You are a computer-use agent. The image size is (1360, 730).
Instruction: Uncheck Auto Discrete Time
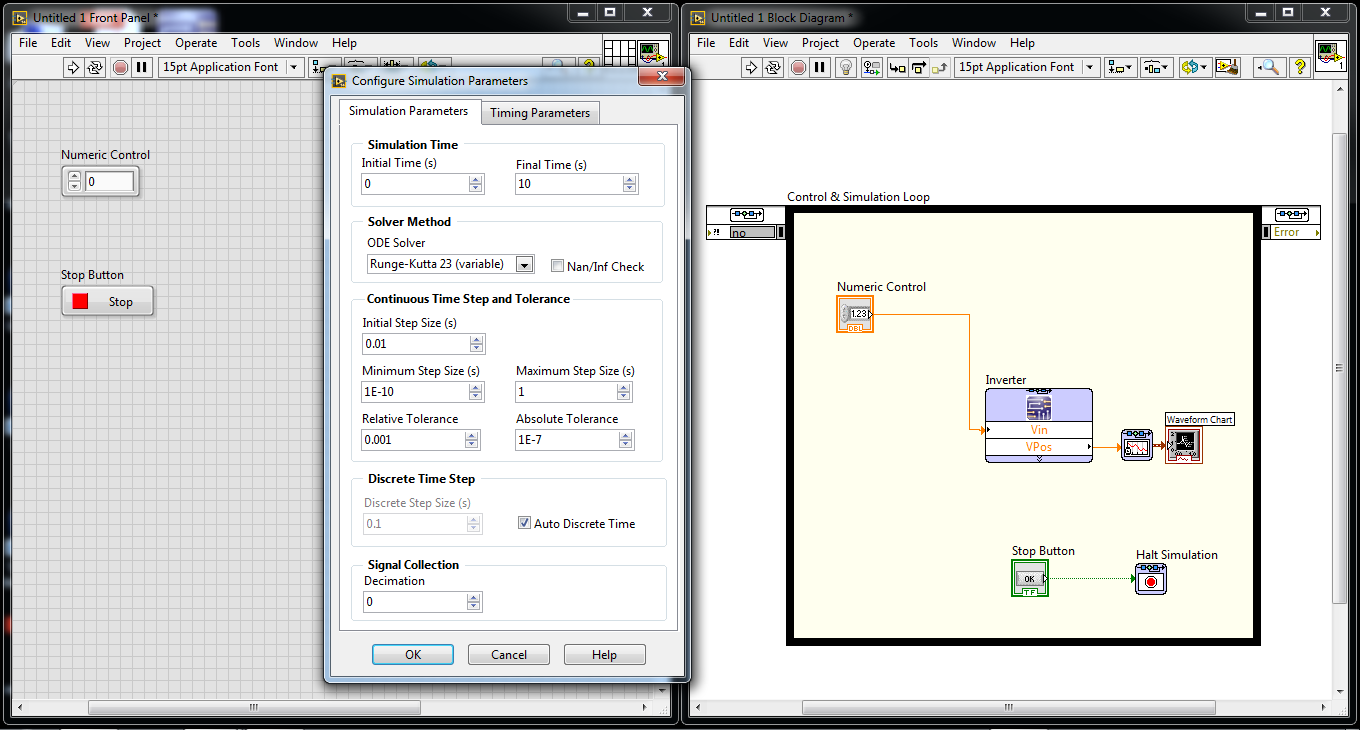tap(524, 522)
